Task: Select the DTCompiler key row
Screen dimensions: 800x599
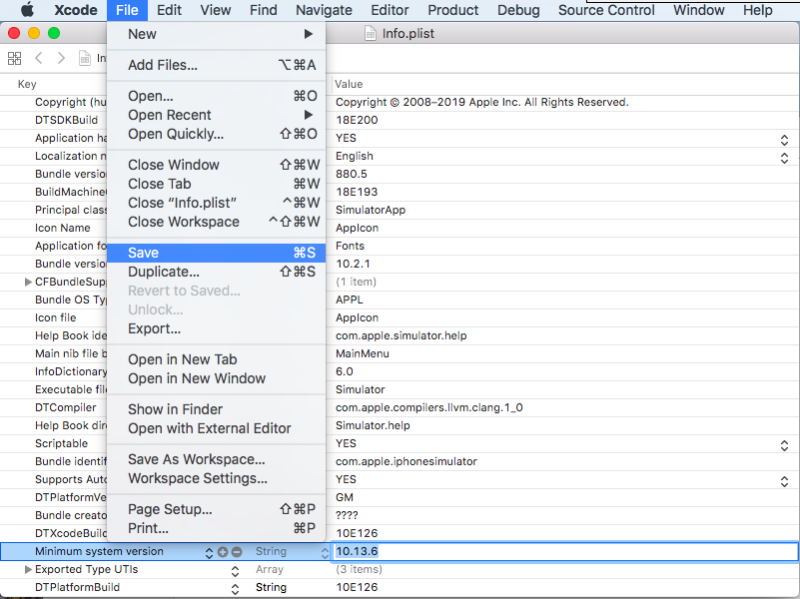Action: pos(65,408)
